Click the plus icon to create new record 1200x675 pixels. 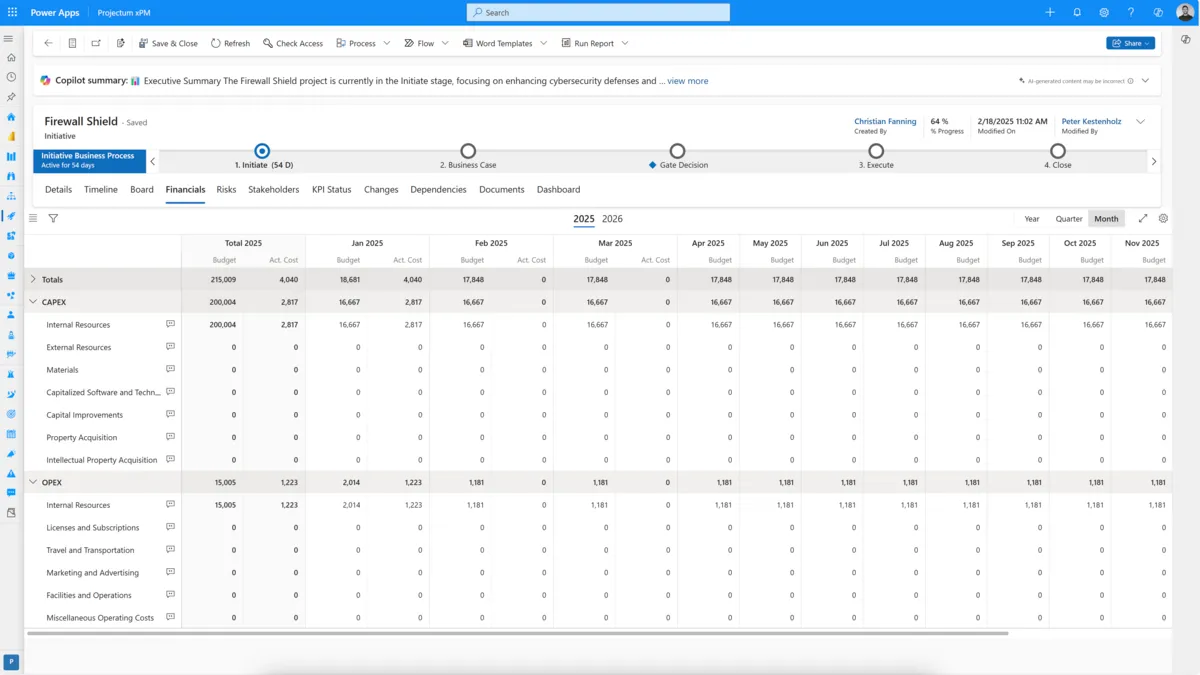[1050, 13]
